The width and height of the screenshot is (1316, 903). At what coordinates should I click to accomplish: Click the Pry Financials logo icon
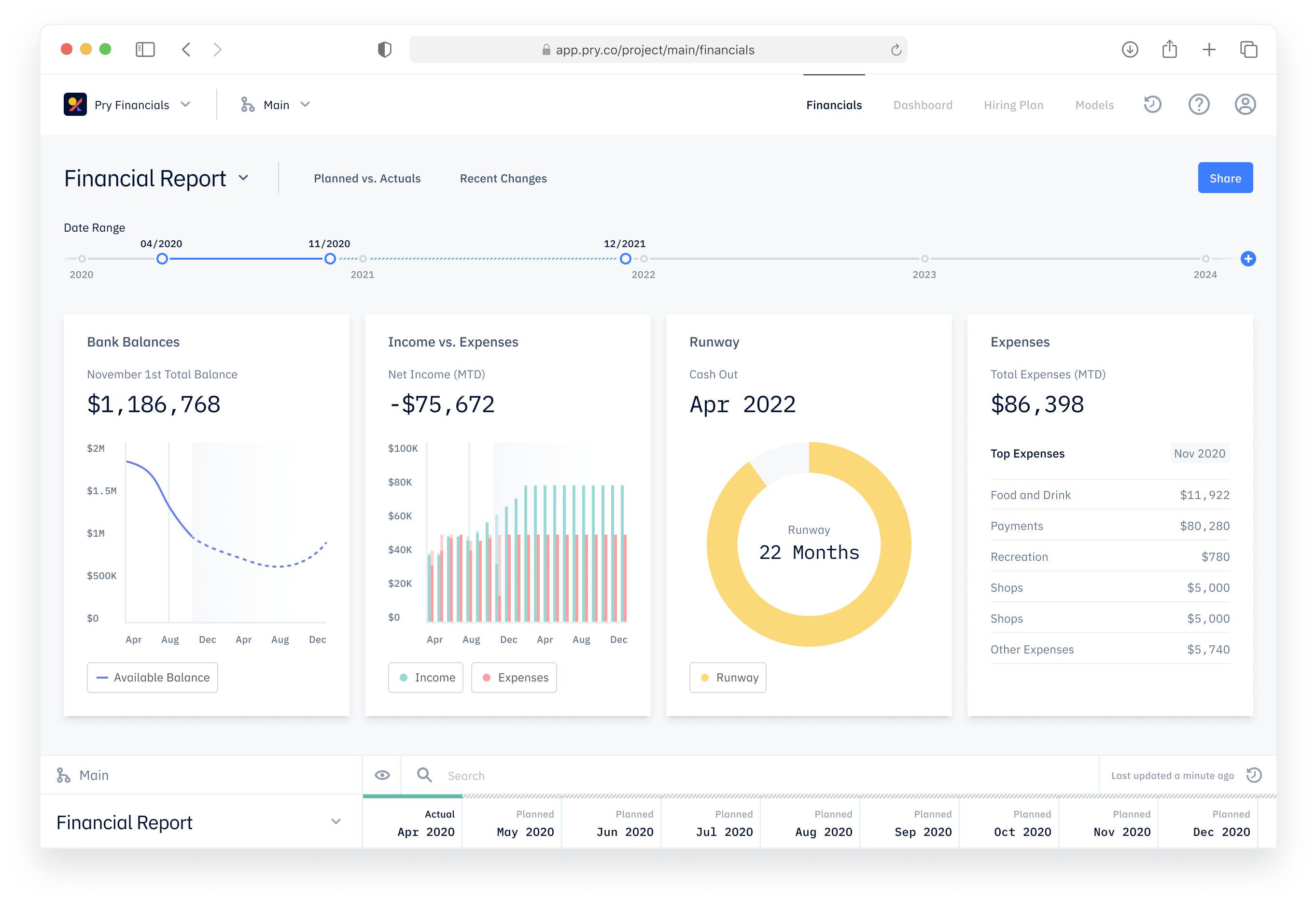(x=76, y=104)
